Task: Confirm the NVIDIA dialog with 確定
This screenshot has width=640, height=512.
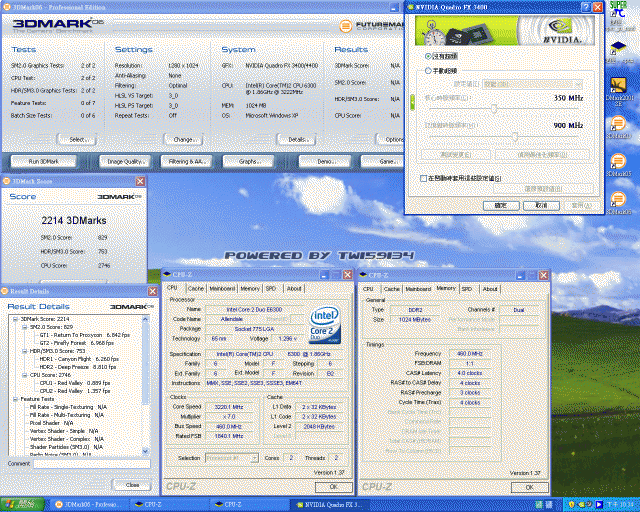Action: [x=501, y=205]
